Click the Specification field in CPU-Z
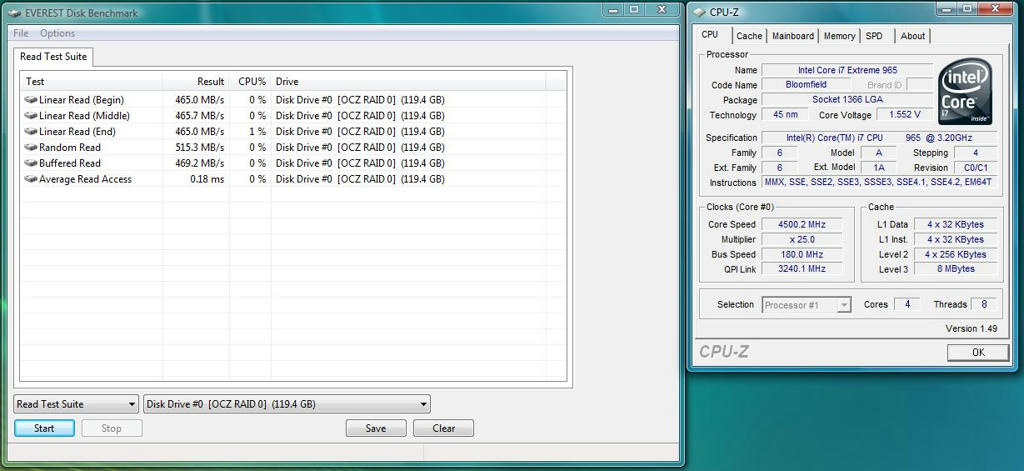Image resolution: width=1024 pixels, height=471 pixels. click(x=879, y=138)
